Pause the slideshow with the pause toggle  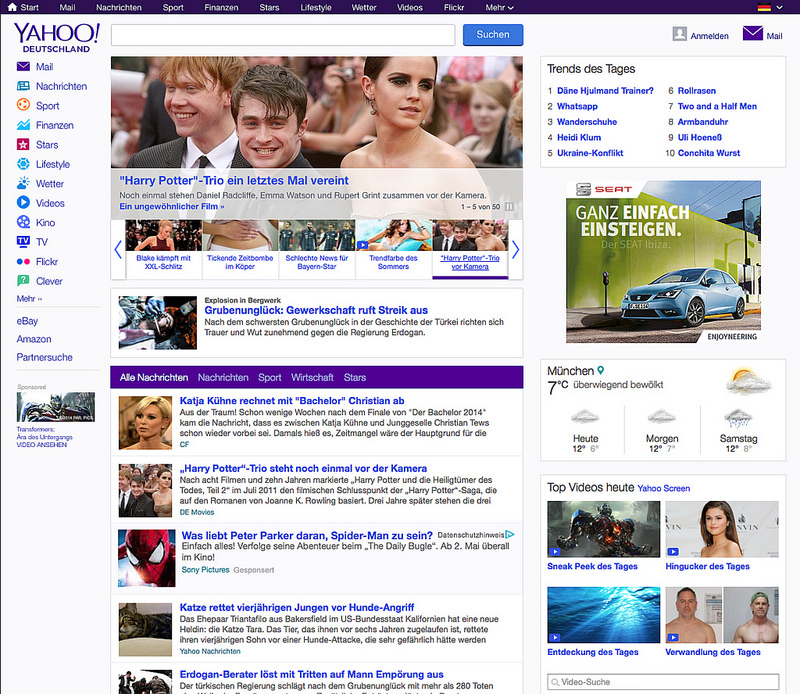(x=509, y=207)
